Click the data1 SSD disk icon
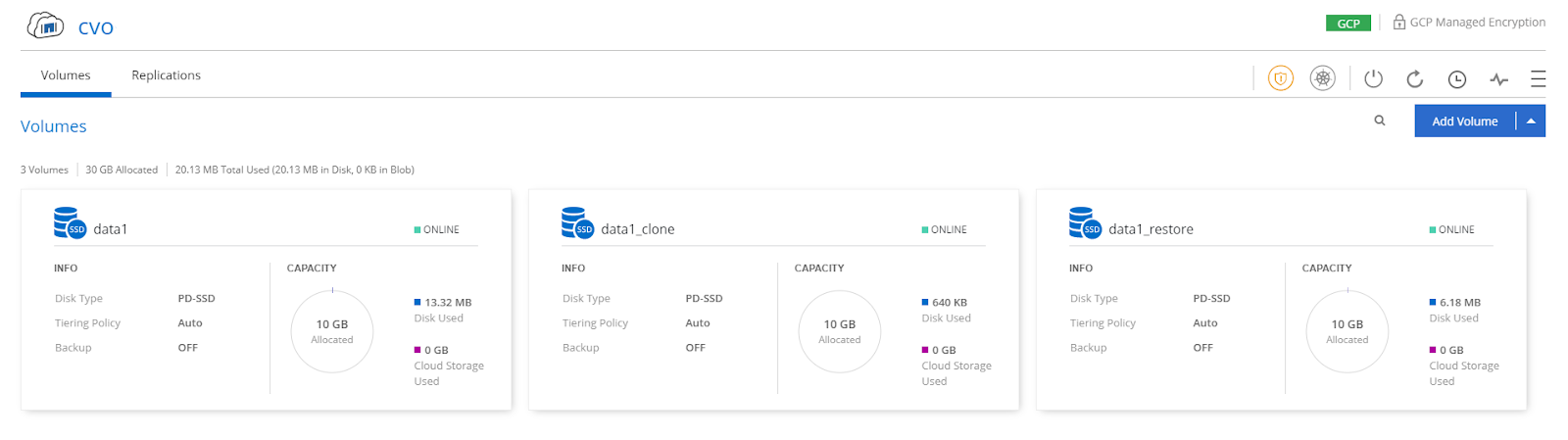 point(70,222)
